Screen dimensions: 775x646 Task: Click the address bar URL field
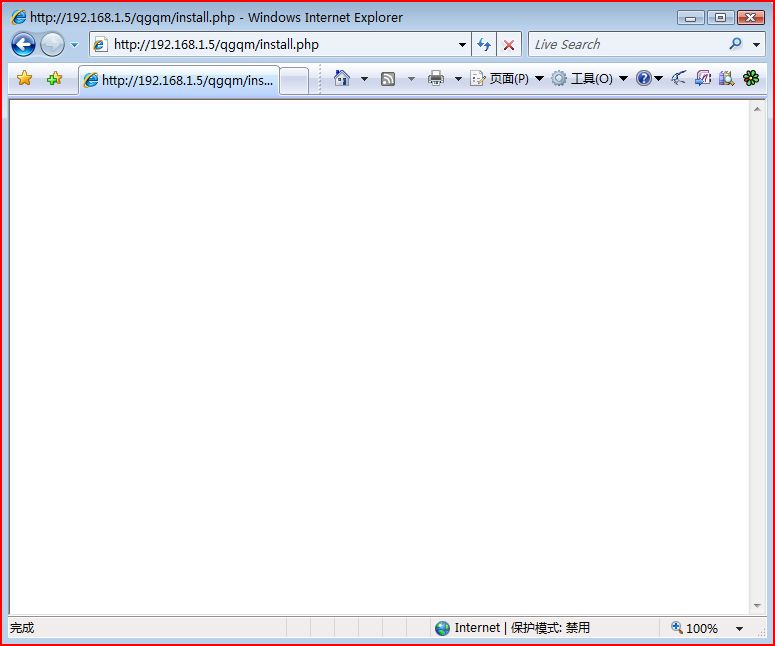click(x=282, y=44)
